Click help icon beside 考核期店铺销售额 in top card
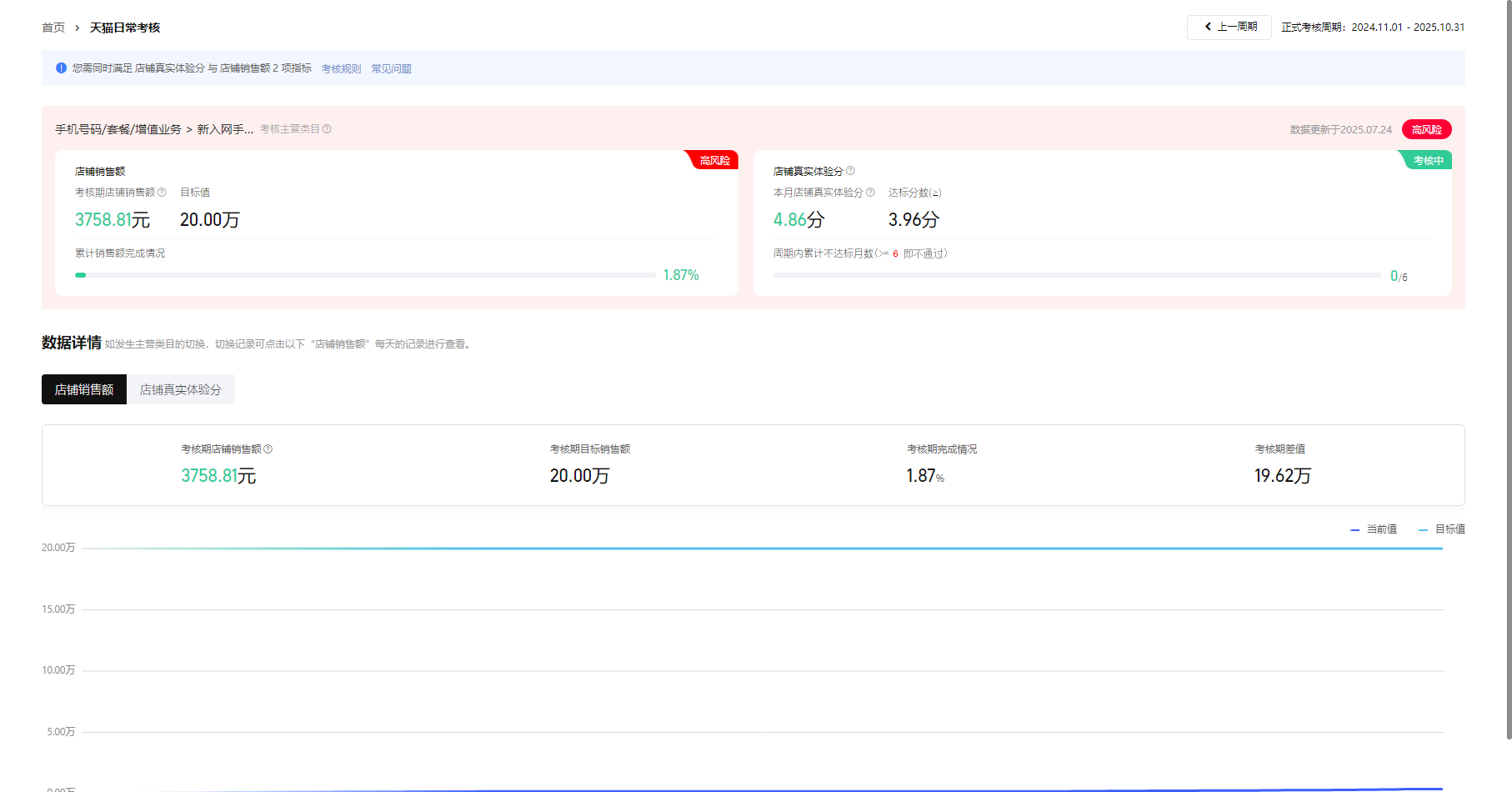This screenshot has height=792, width=1512. click(x=162, y=193)
